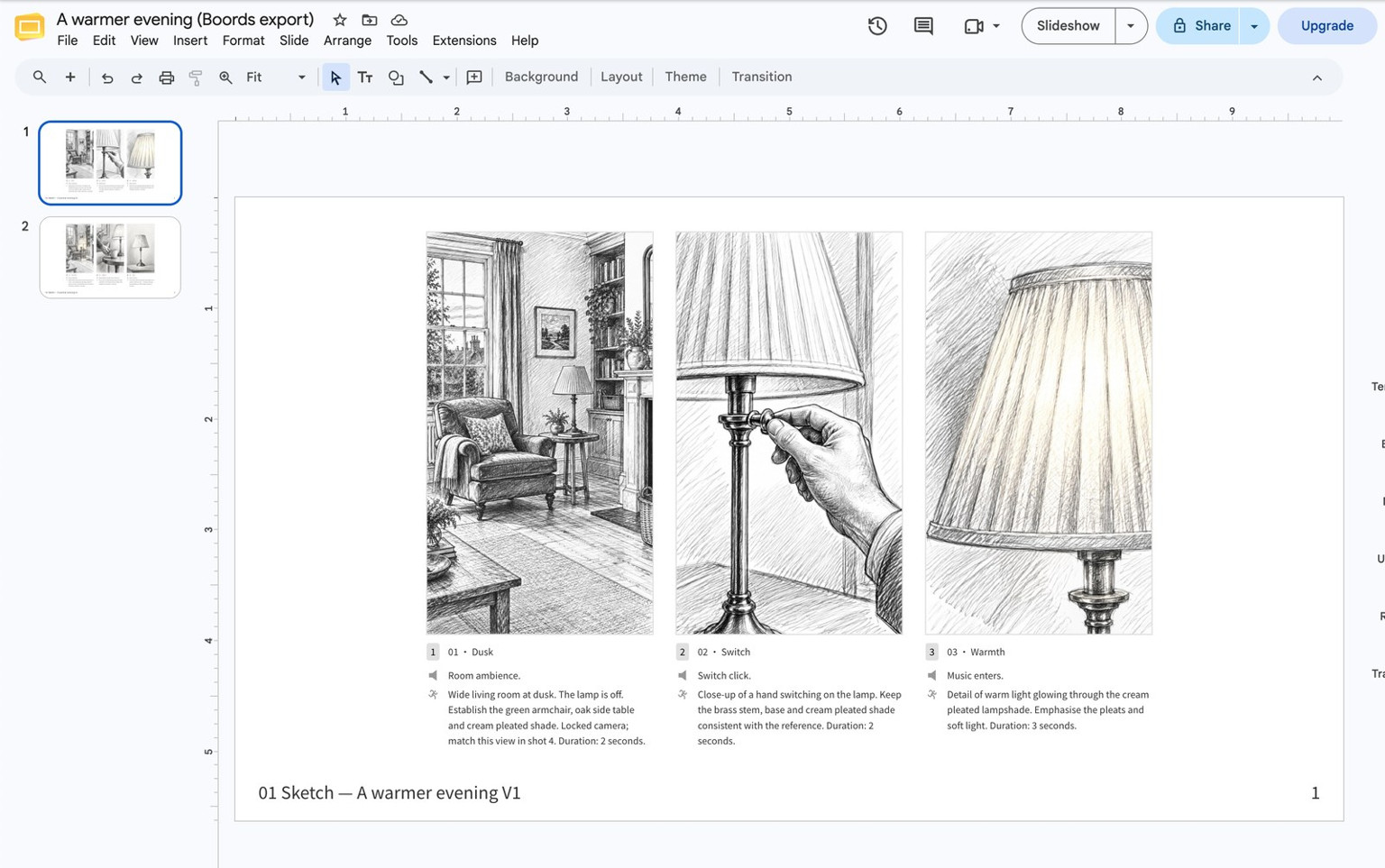Open the Theme panel
Viewport: 1385px width, 868px height.
pos(685,78)
